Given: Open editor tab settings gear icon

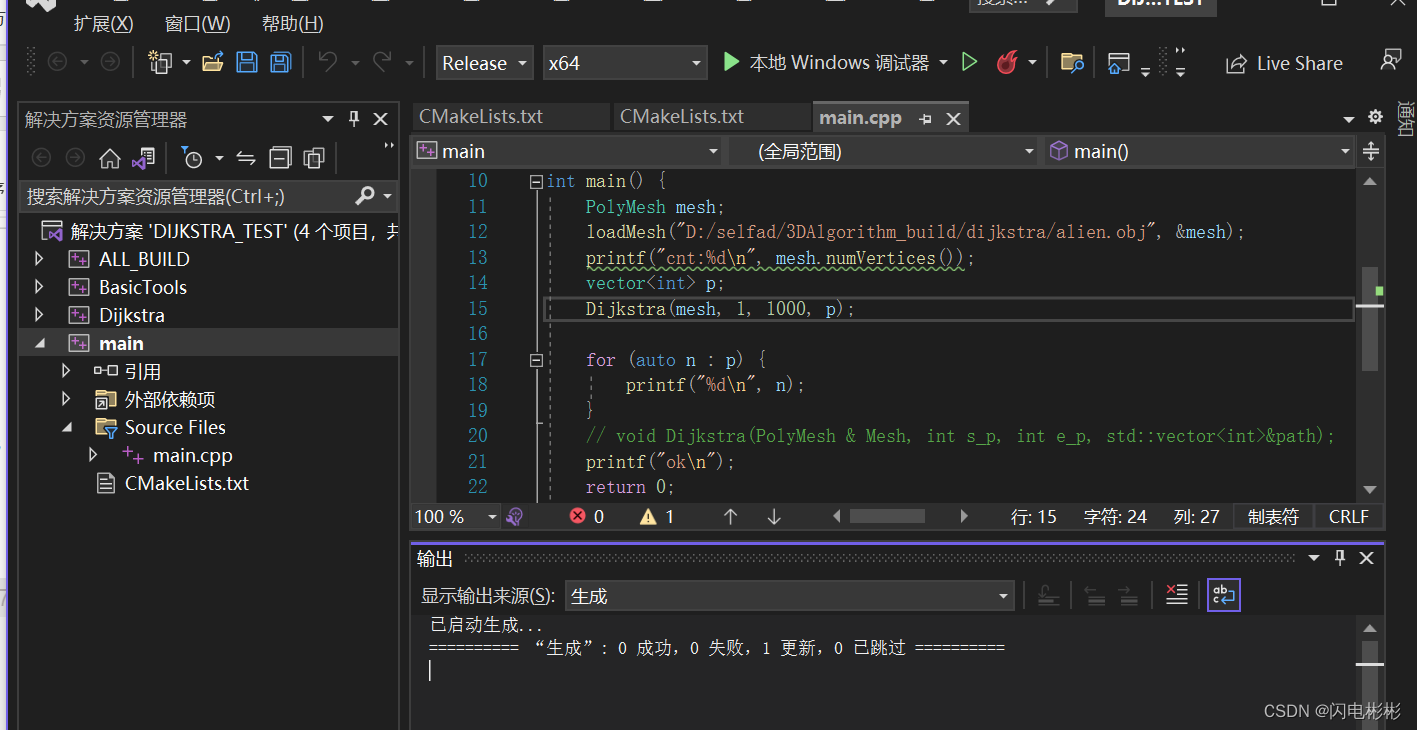Looking at the screenshot, I should point(1375,117).
